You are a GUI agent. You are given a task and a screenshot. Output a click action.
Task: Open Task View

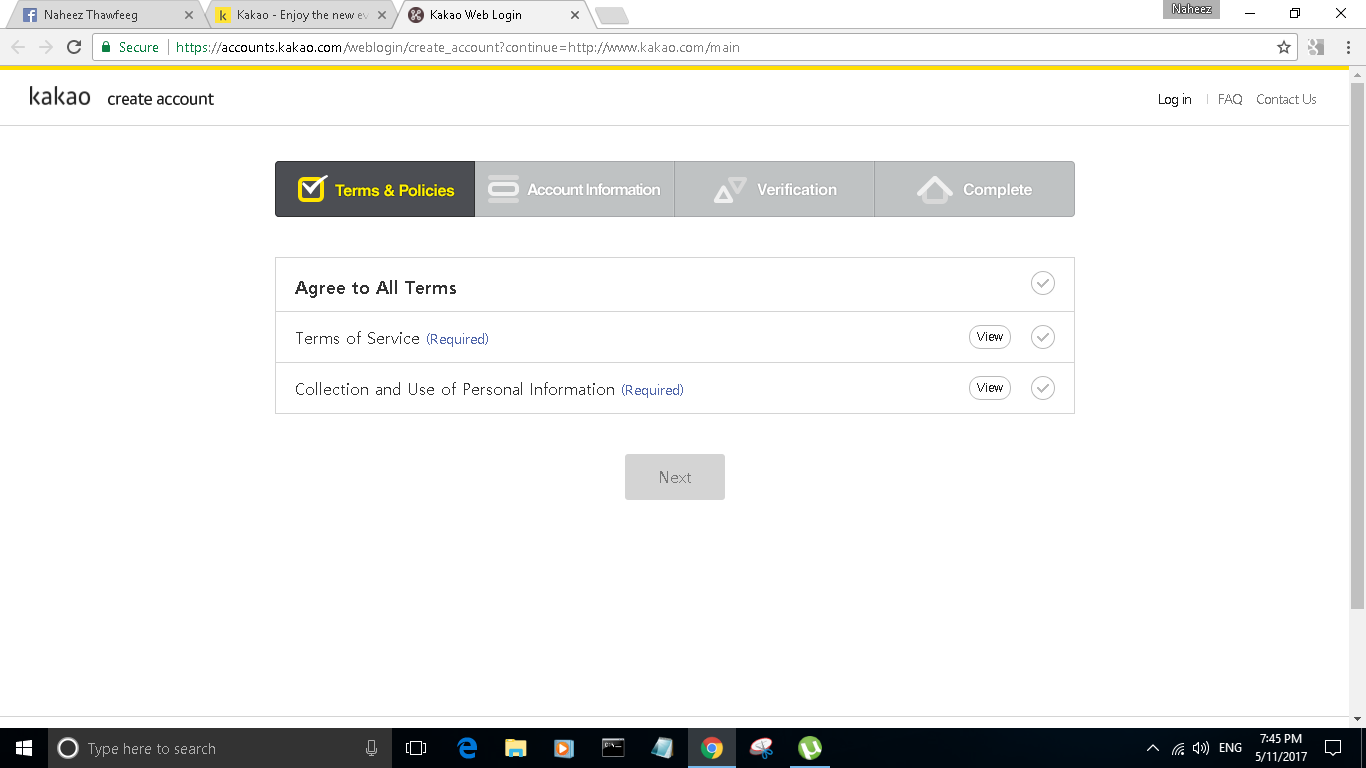pos(416,748)
